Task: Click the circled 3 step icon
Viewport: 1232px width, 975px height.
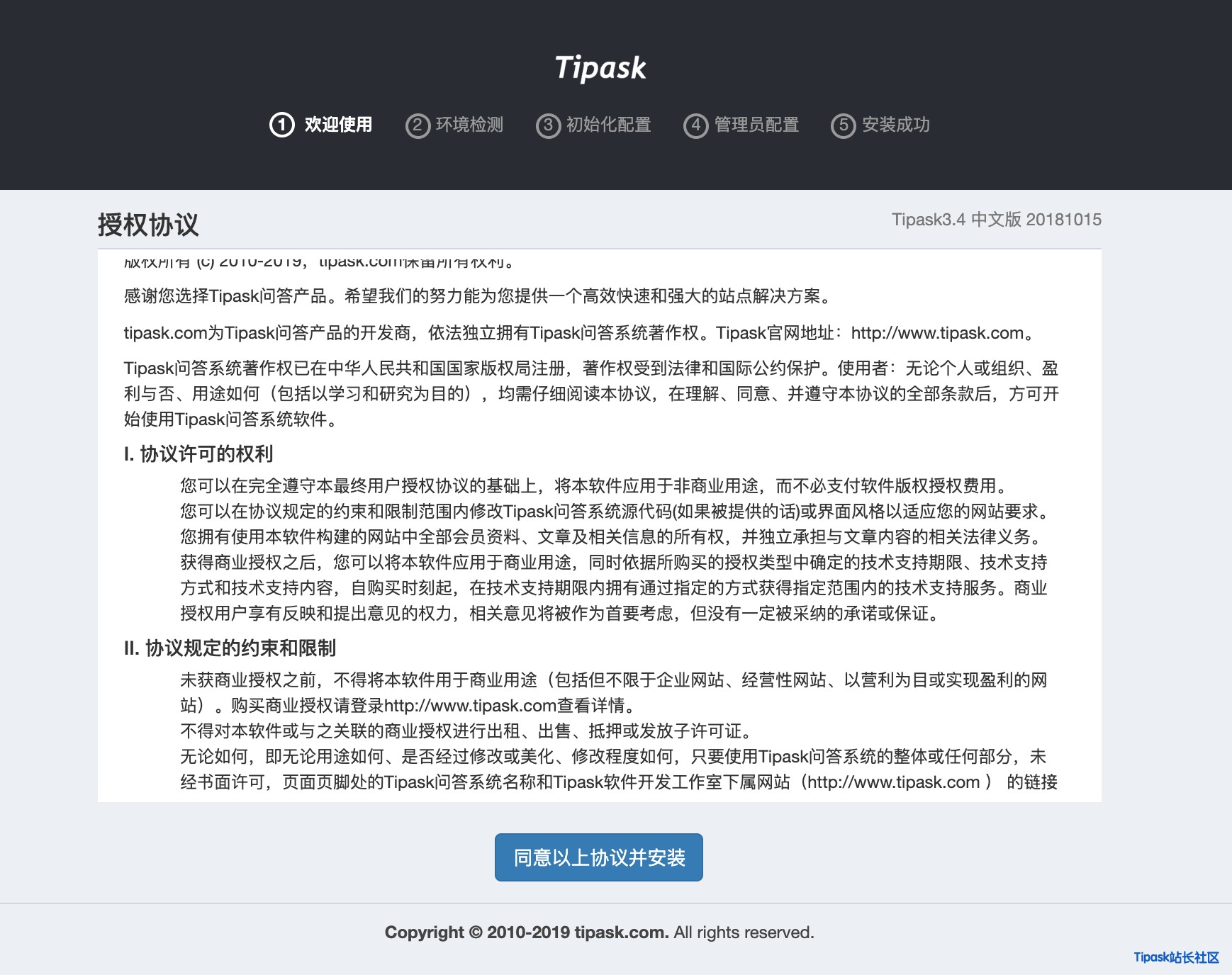Action: point(548,125)
